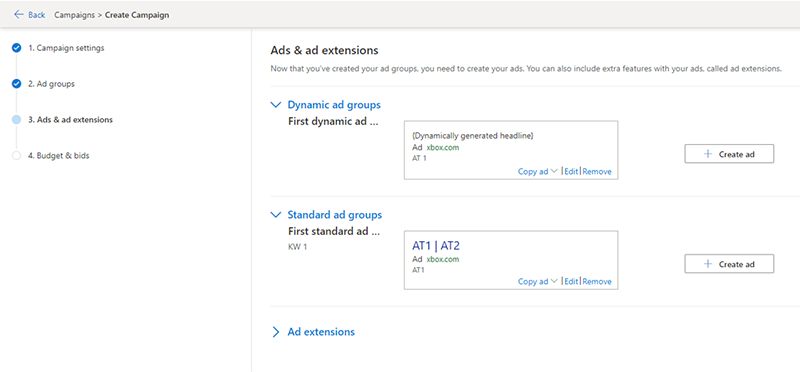Open Copy ad dropdown for dynamic ad
This screenshot has width=800, height=372.
point(554,171)
